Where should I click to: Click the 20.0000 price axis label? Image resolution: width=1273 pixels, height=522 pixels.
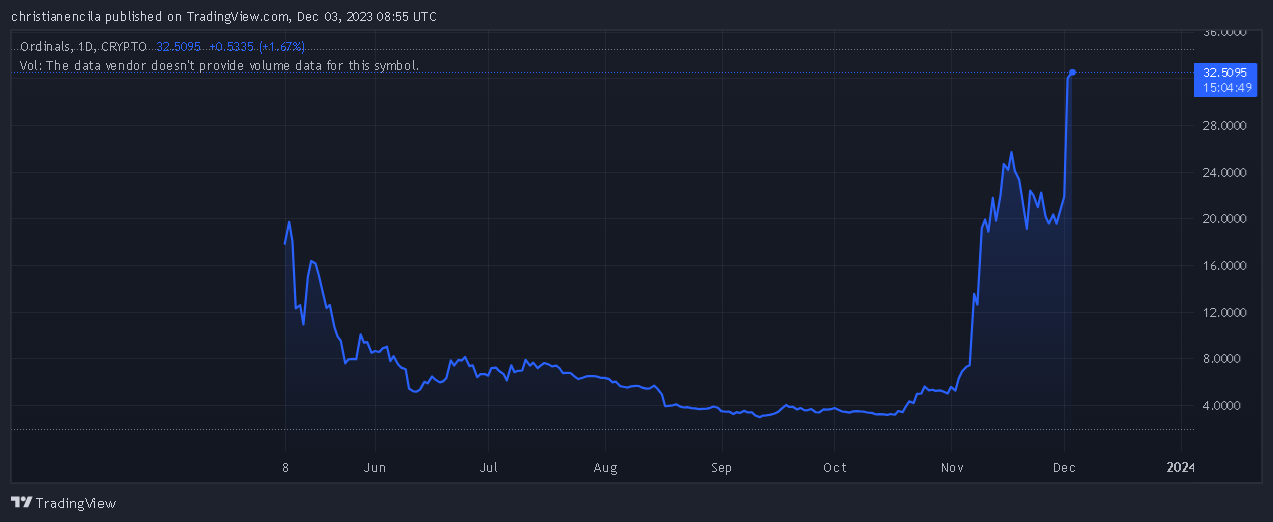1224,219
